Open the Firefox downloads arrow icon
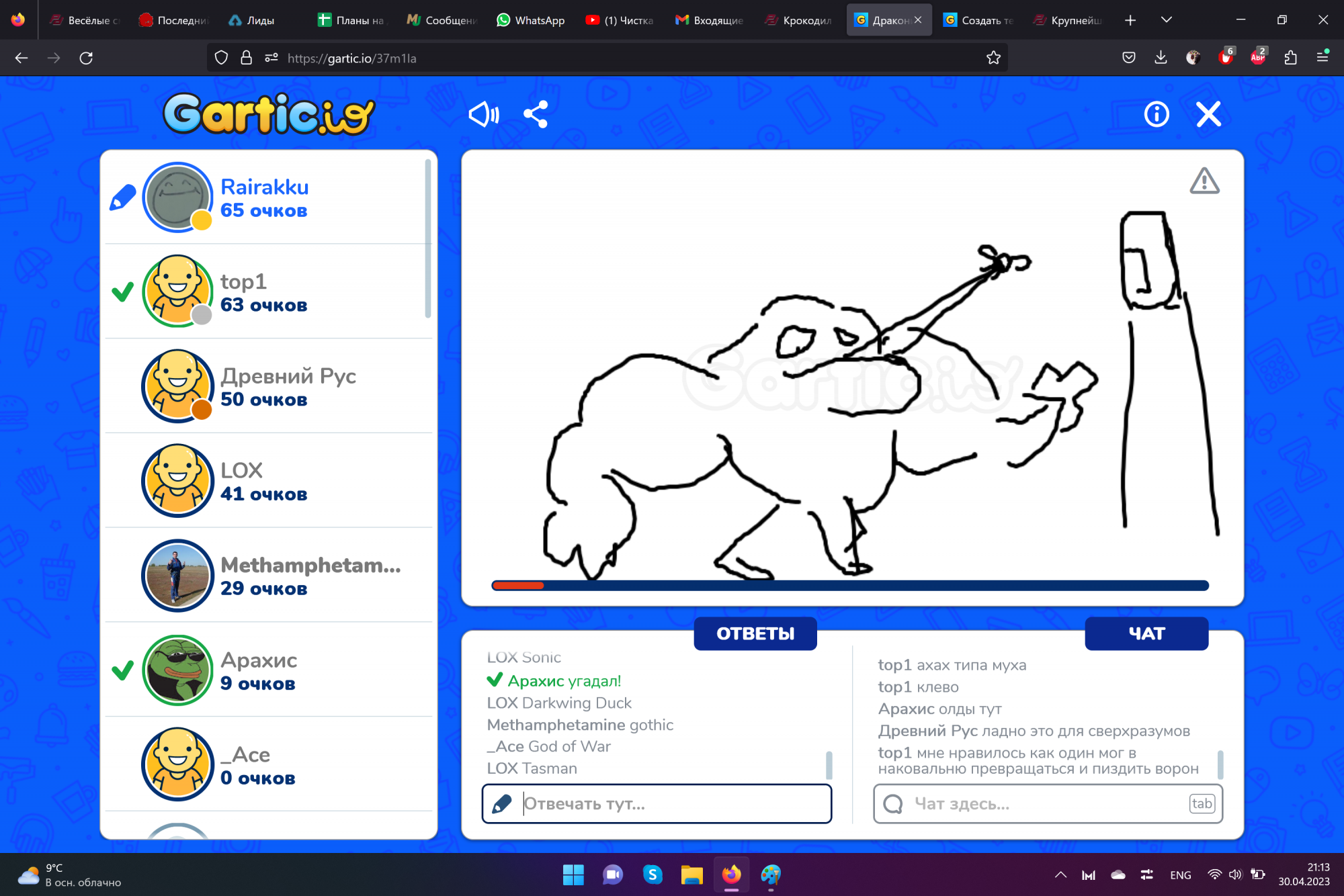 point(1161,58)
